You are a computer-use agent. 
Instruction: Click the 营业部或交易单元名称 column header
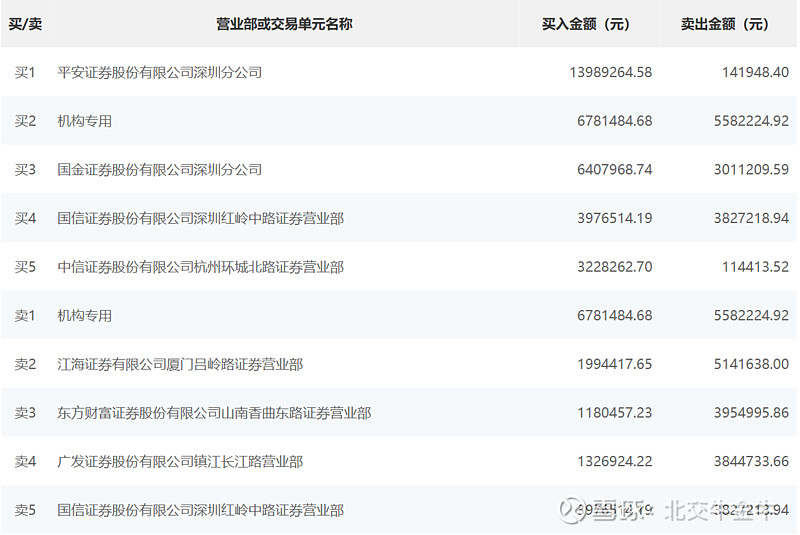pos(284,24)
